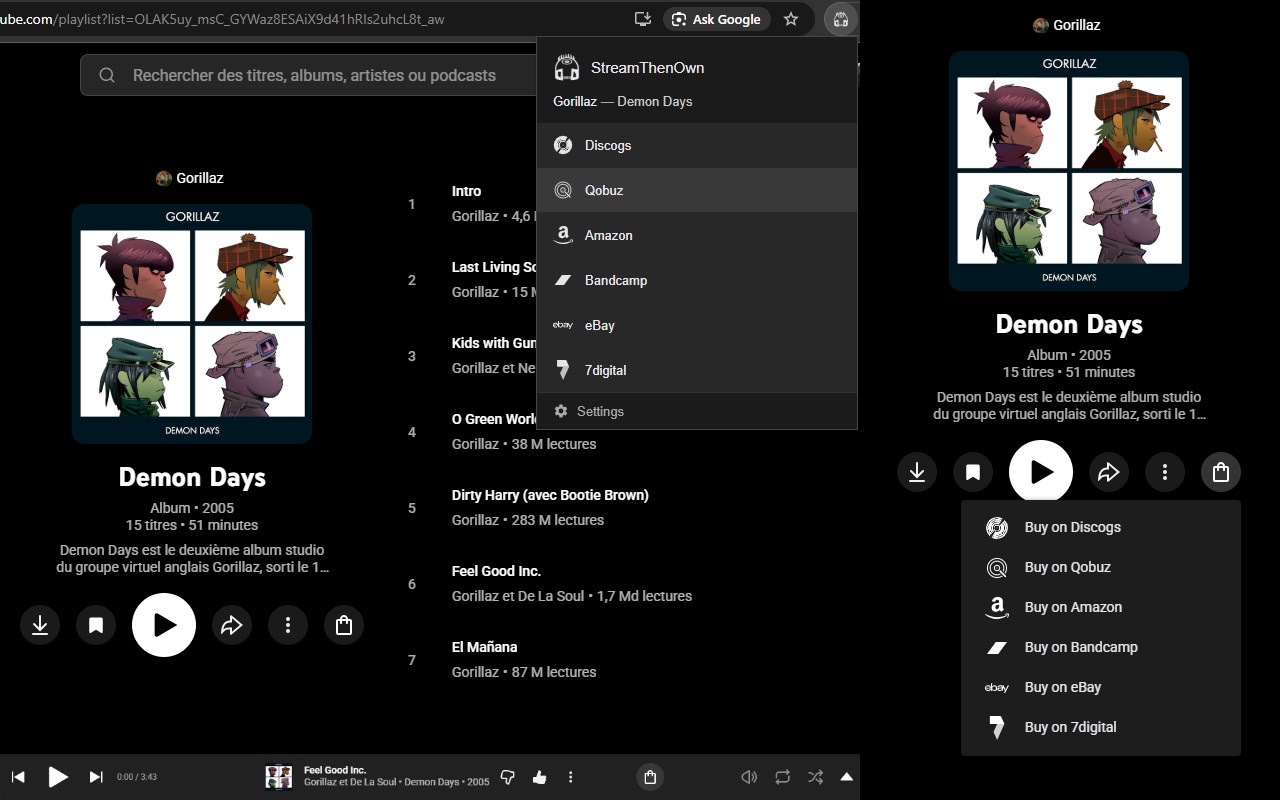Image resolution: width=1280 pixels, height=800 pixels.
Task: Click the Demon Days cover in right panel
Action: pos(1069,171)
